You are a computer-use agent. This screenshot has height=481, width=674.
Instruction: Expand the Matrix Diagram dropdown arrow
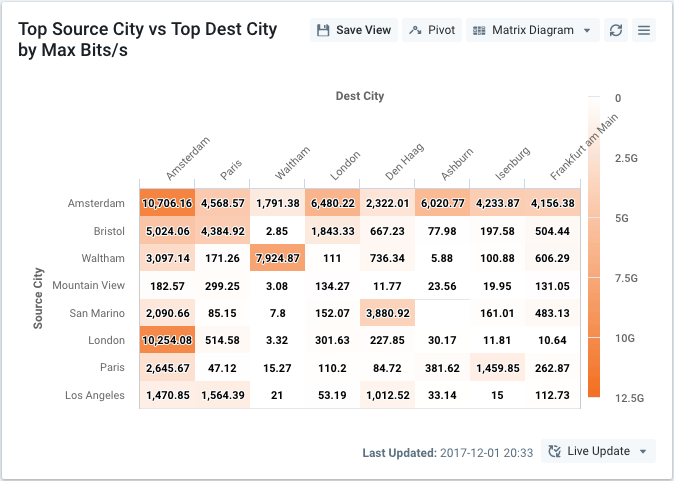[585, 31]
